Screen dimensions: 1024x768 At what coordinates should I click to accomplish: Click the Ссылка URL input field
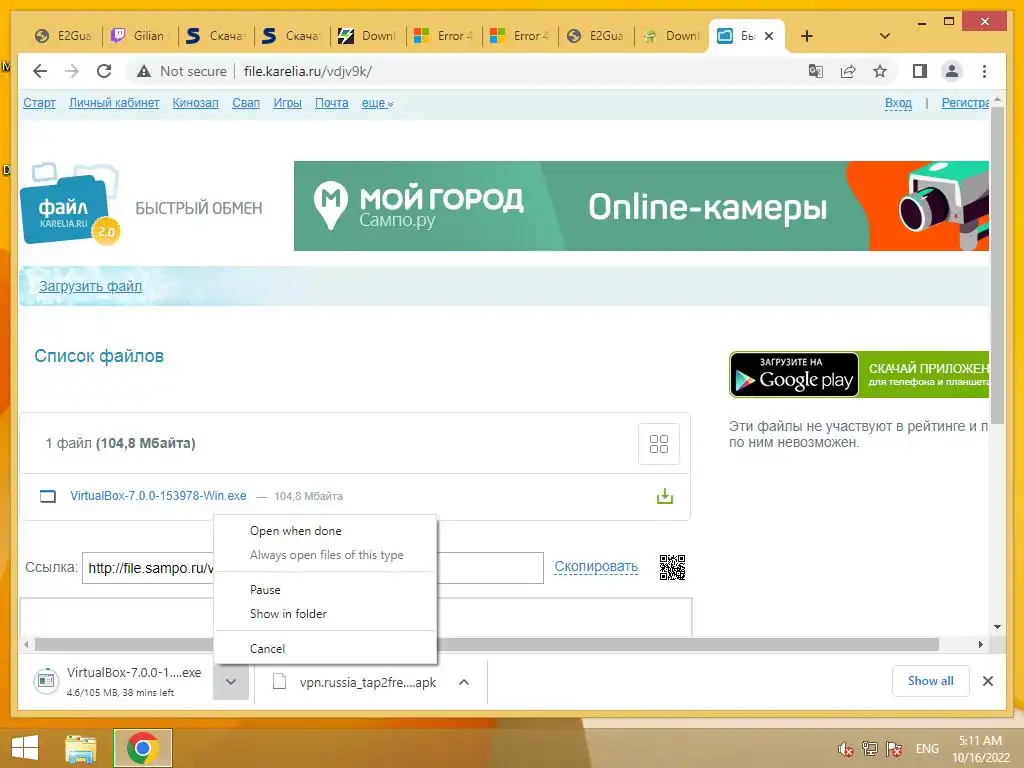click(313, 568)
